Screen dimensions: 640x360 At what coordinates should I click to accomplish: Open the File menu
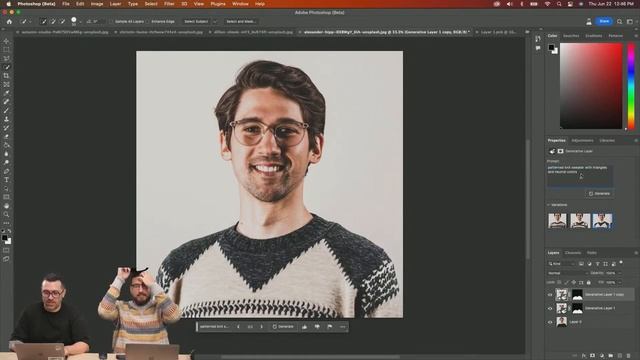click(66, 4)
